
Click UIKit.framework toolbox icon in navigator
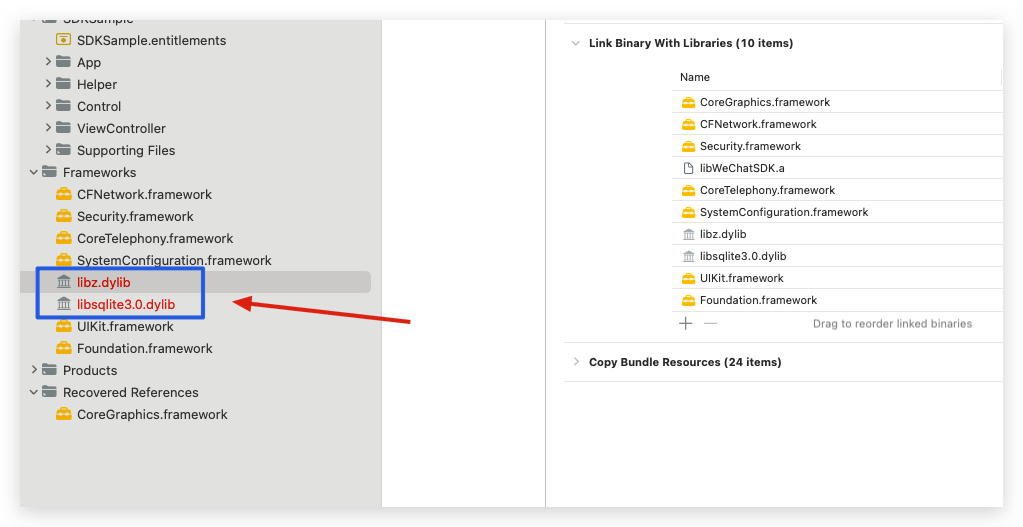(63, 326)
